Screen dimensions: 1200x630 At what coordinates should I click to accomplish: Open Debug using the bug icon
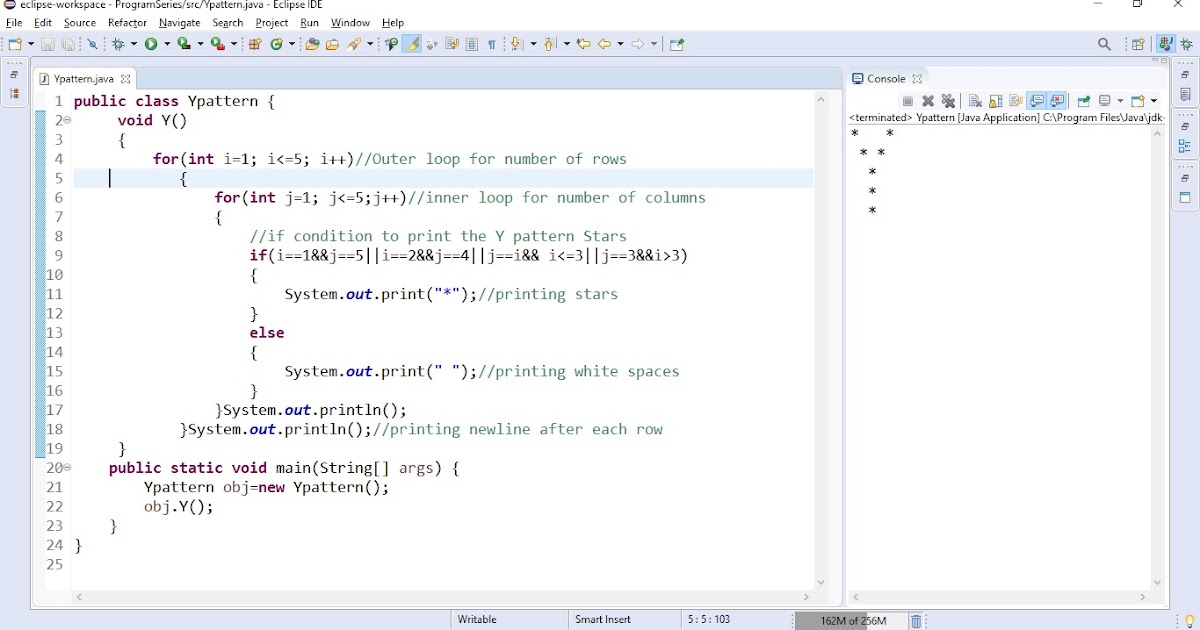tap(118, 43)
